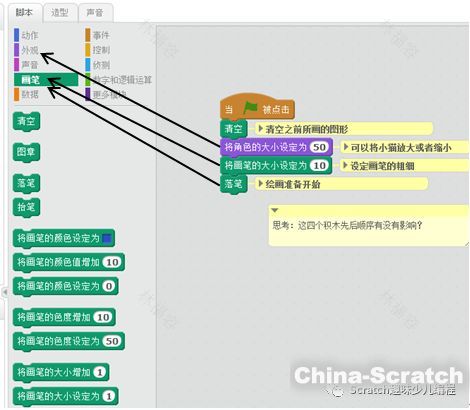Collapse the 清空之前所画的图形 comment
Screen dimensions: 470x410
[261, 129]
